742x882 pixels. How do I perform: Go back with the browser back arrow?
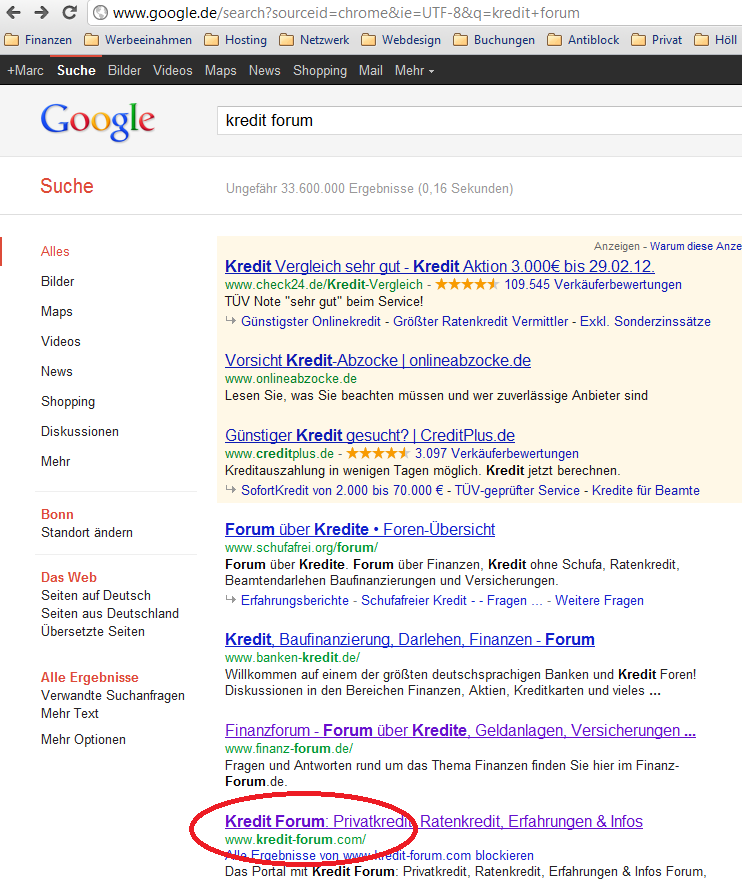coord(14,12)
